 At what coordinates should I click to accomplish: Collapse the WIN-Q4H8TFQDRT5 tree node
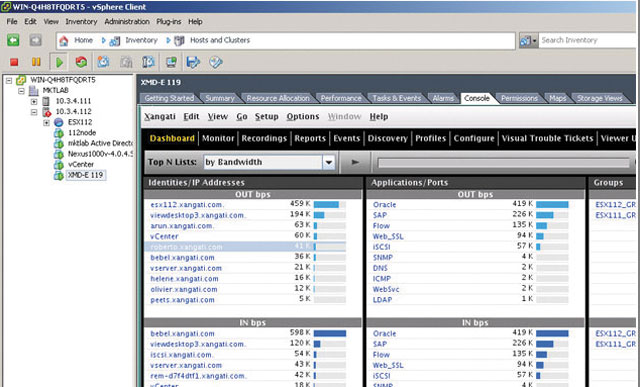(x=9, y=80)
